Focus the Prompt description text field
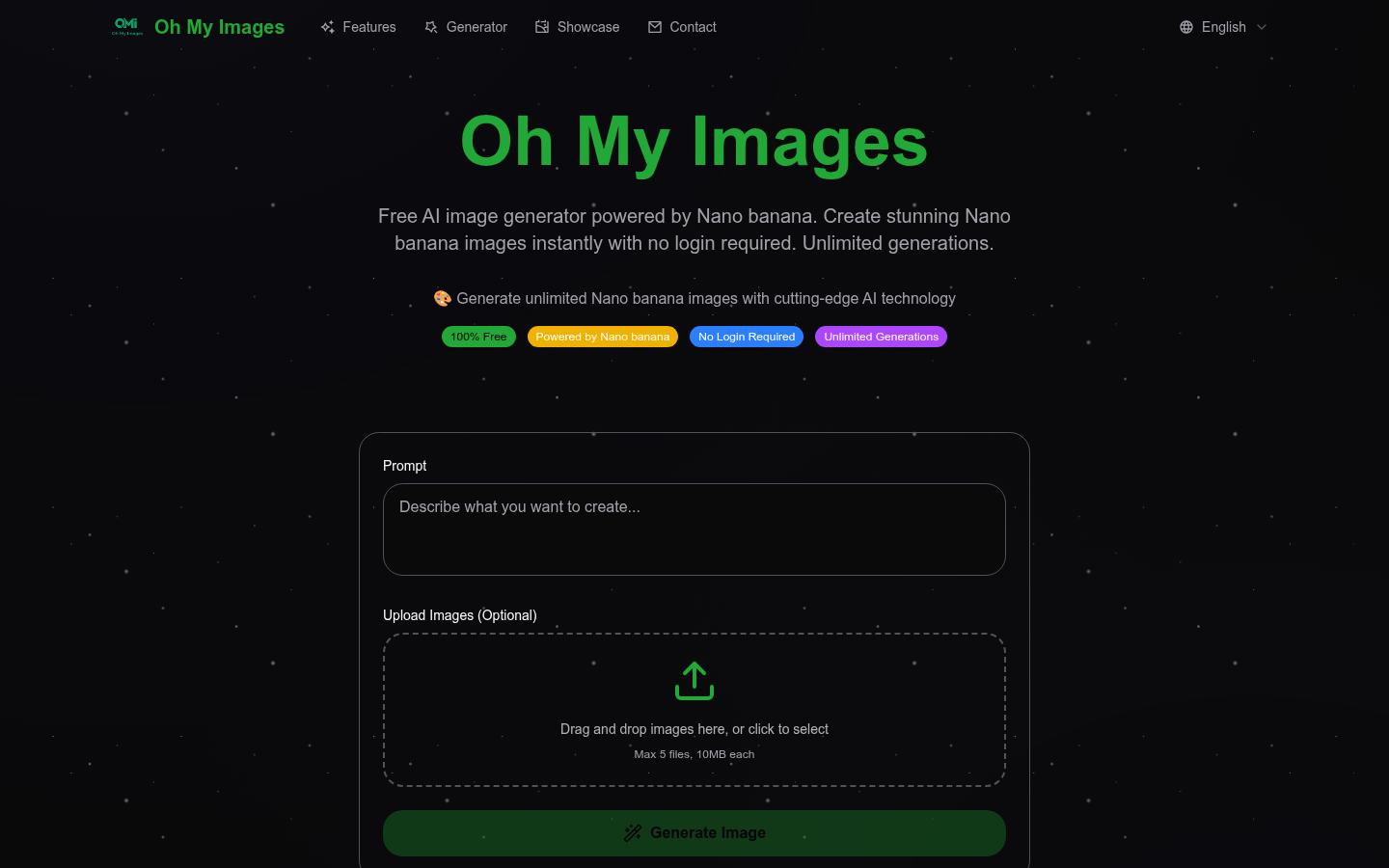This screenshot has width=1389, height=868. [694, 529]
